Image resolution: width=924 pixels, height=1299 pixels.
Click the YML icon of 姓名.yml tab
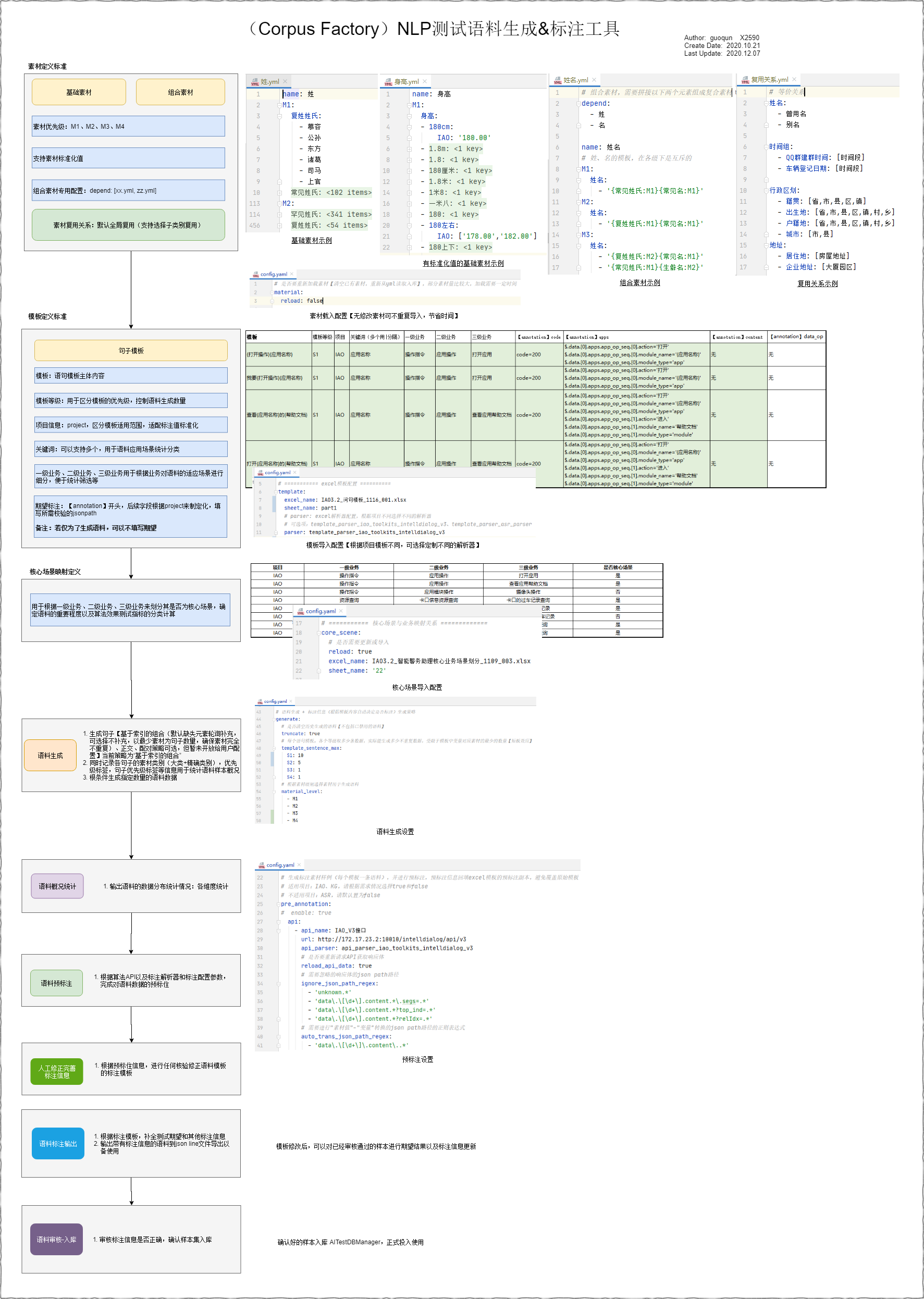point(558,80)
